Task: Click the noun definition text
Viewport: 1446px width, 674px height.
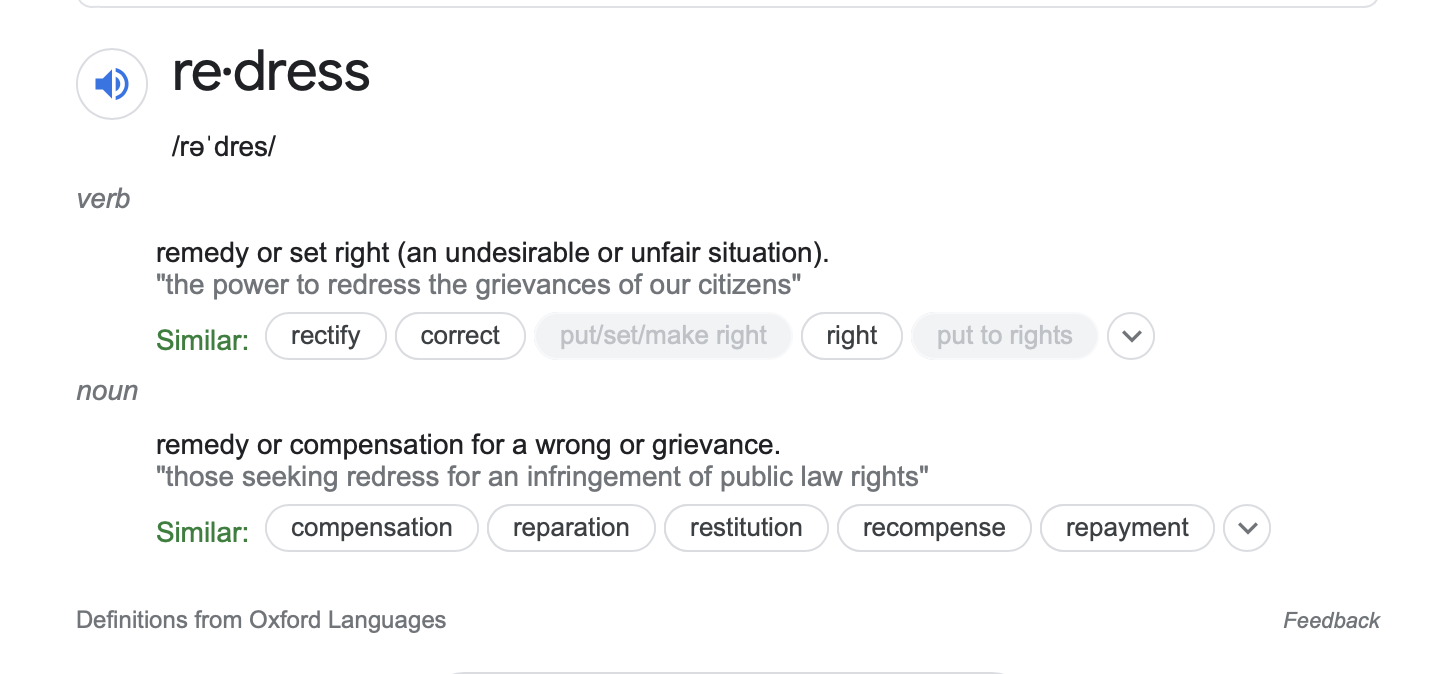Action: [x=467, y=444]
